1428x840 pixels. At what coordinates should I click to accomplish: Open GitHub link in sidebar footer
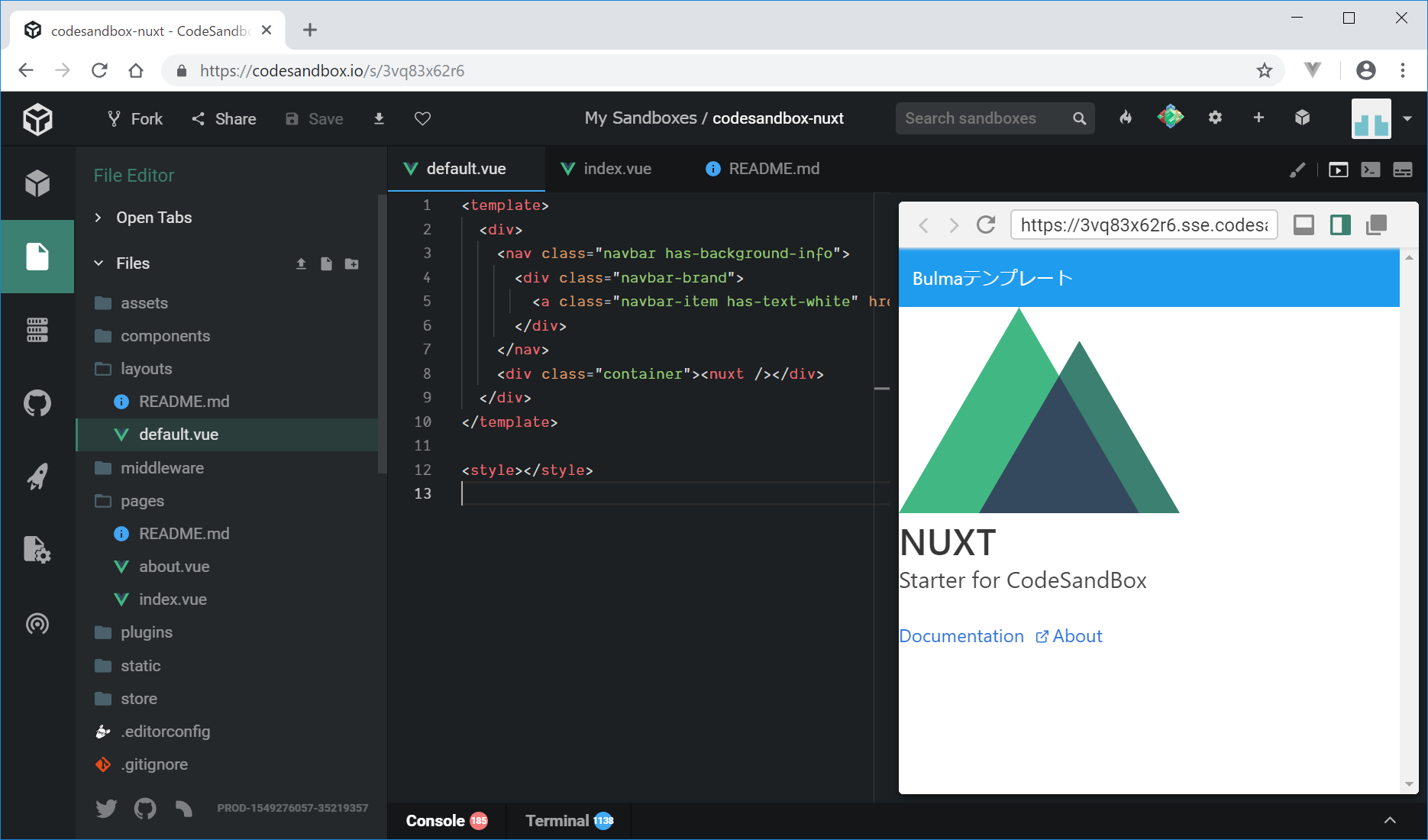[145, 808]
